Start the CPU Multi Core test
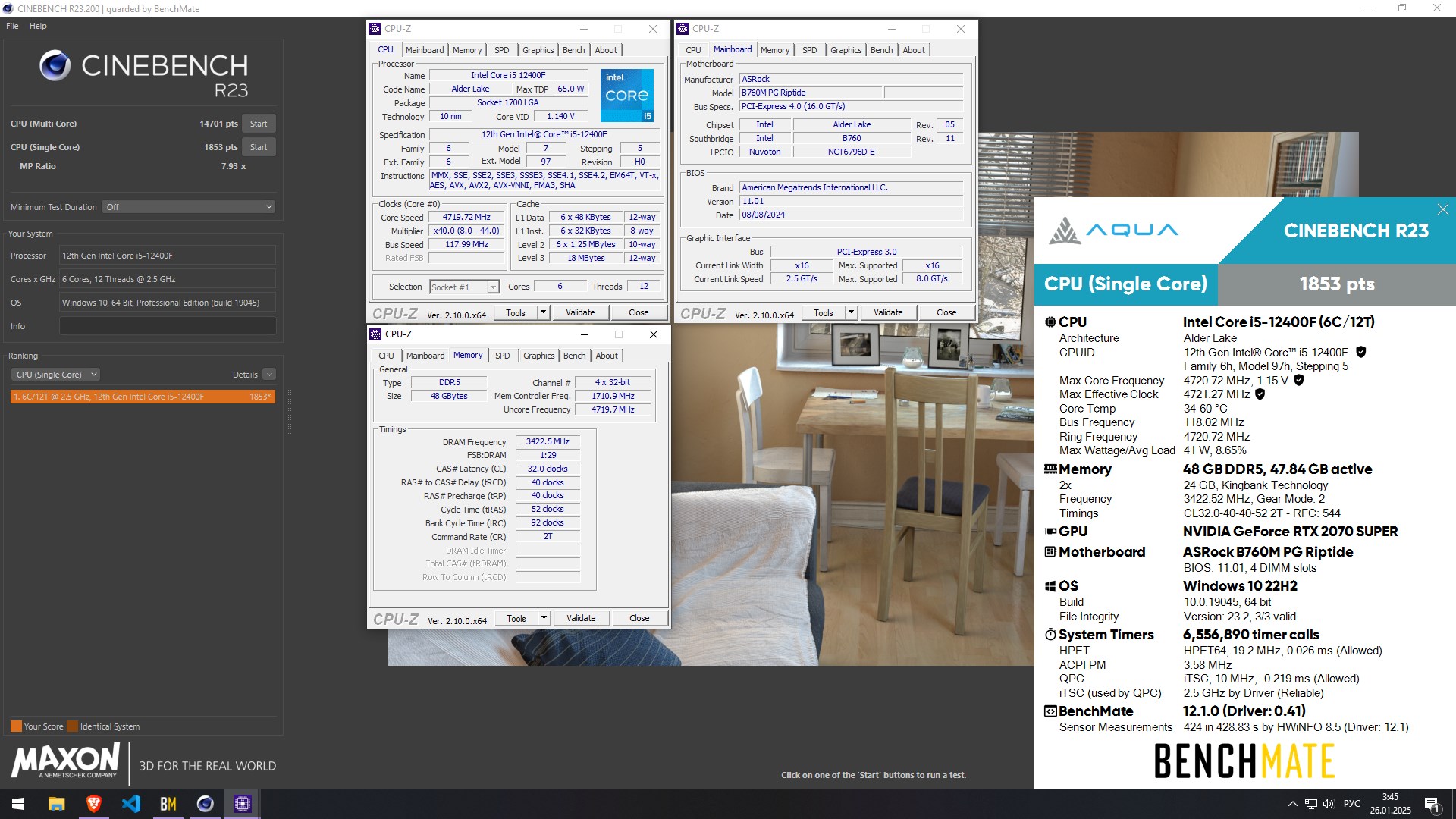1456x819 pixels. click(259, 124)
